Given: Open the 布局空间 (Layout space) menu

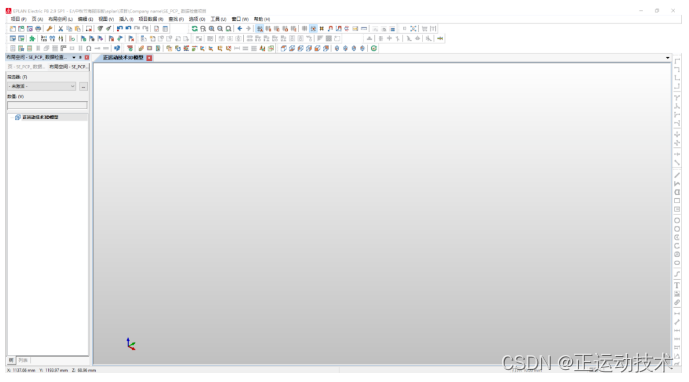Looking at the screenshot, I should (x=60, y=19).
